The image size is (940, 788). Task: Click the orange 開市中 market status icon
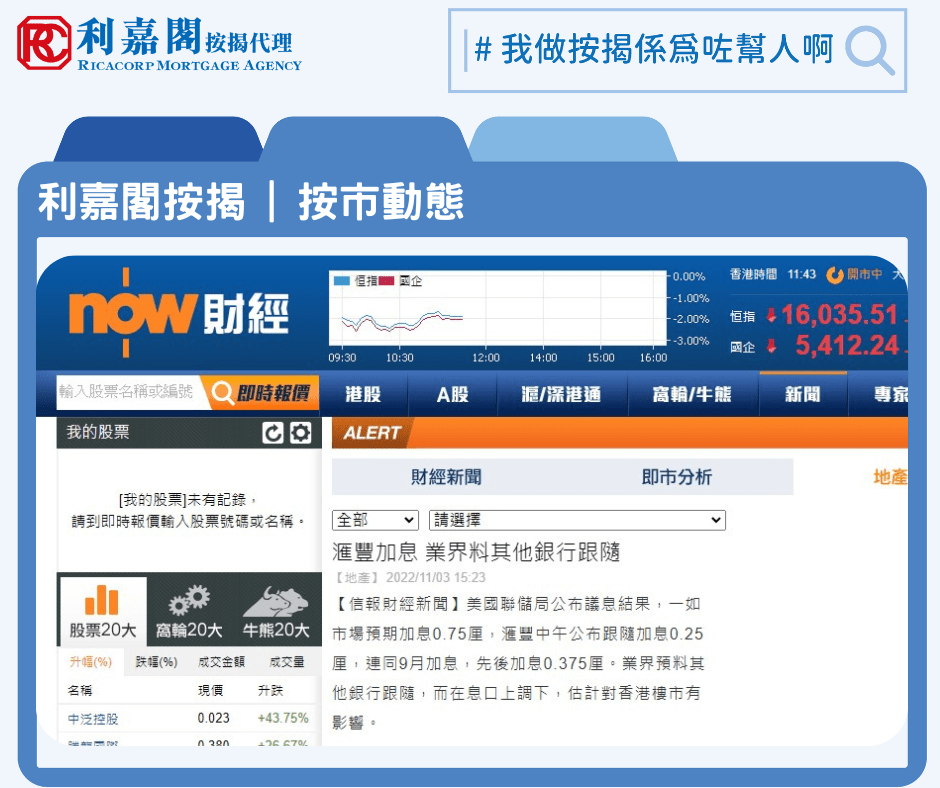pos(834,275)
